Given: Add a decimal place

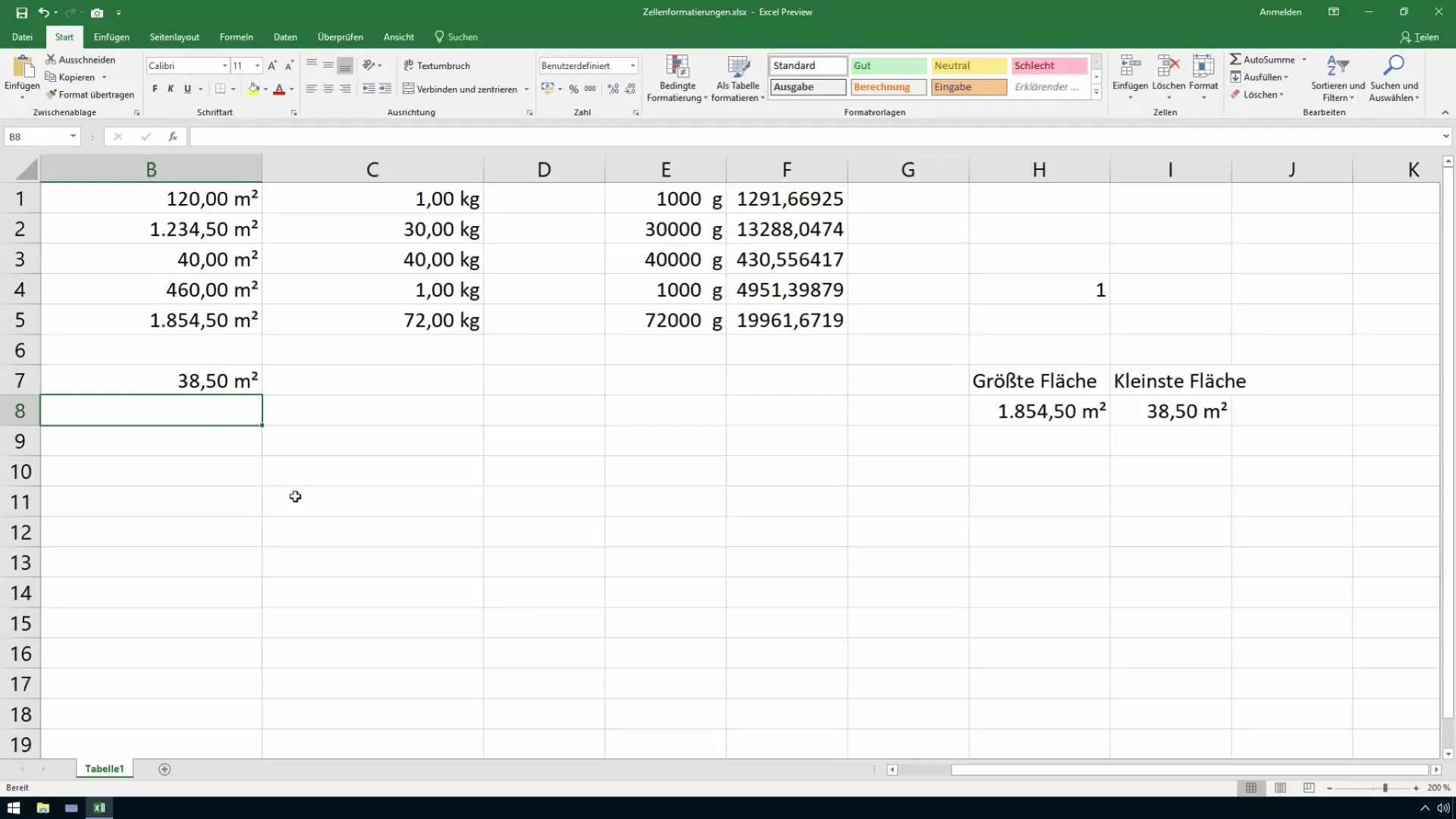Looking at the screenshot, I should (613, 89).
